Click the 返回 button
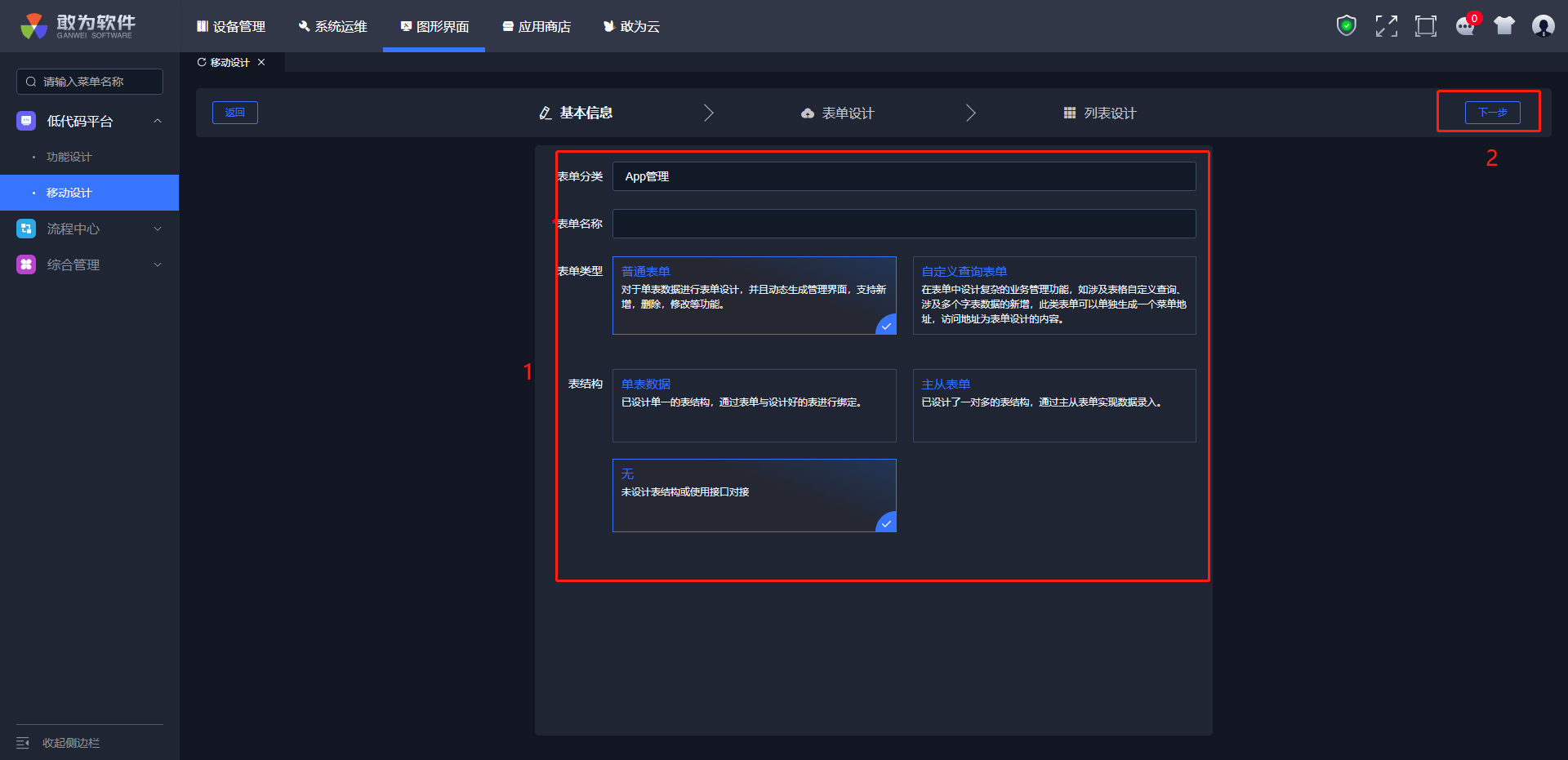This screenshot has width=1568, height=760. point(235,113)
